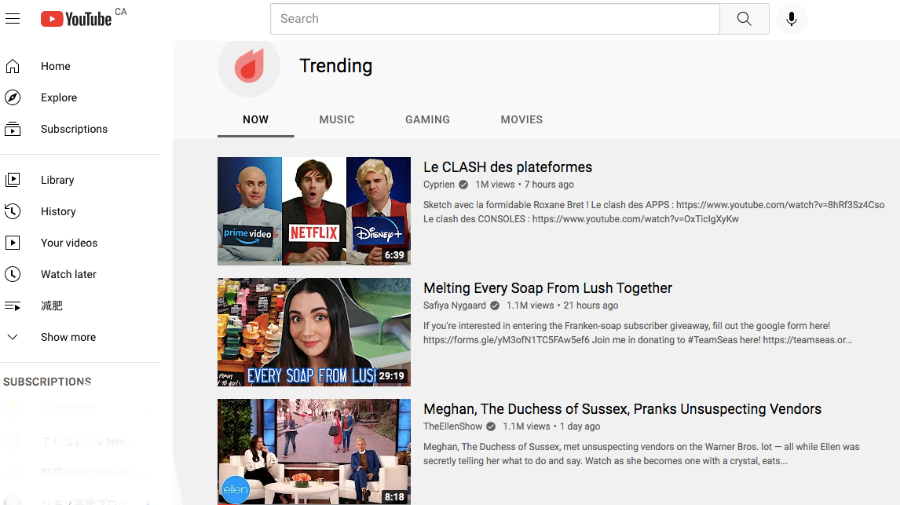This screenshot has width=900, height=505.
Task: Click TheEllenShow's verified badge
Action: tap(491, 426)
